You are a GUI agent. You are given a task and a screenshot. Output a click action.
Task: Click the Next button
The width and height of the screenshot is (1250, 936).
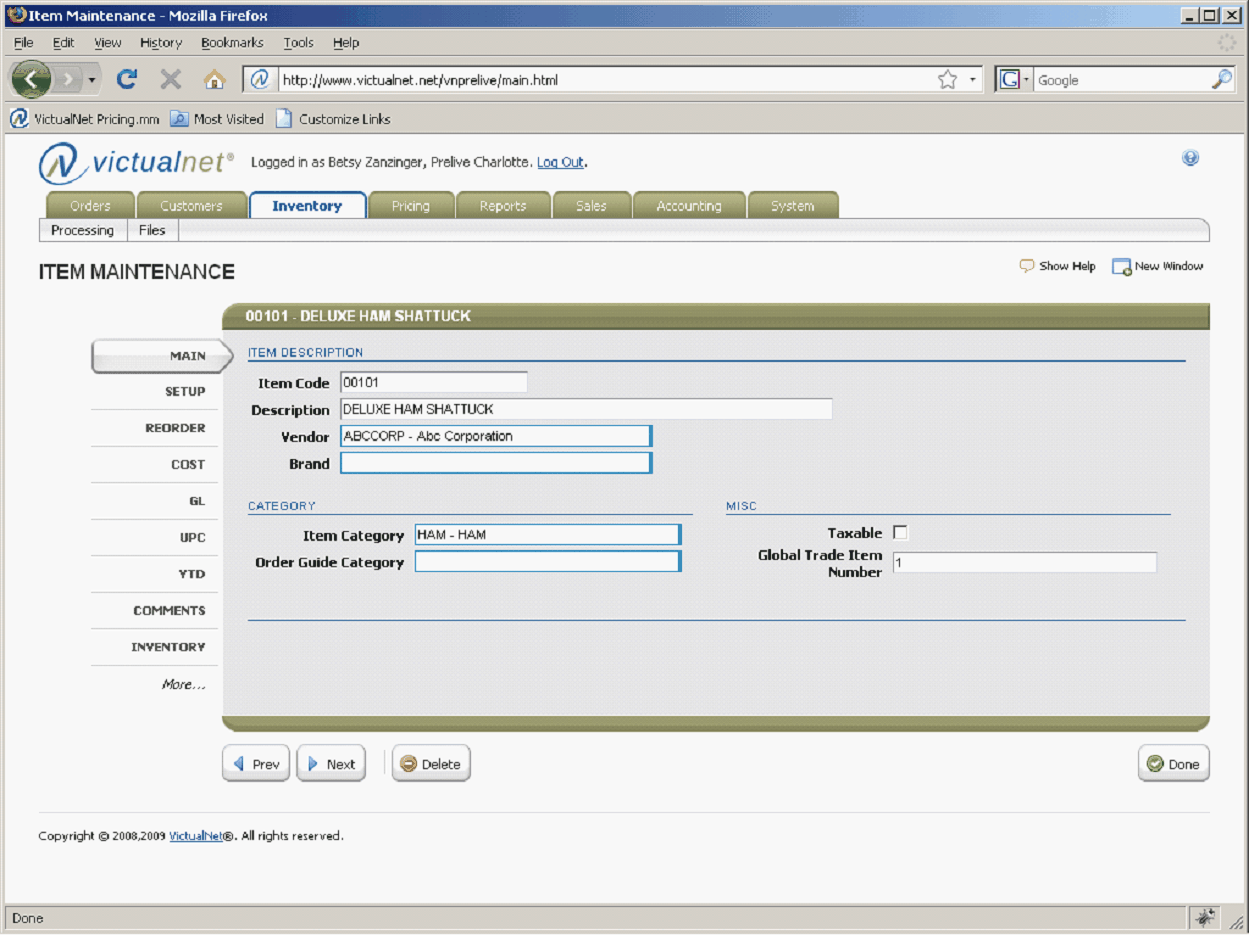tap(331, 764)
